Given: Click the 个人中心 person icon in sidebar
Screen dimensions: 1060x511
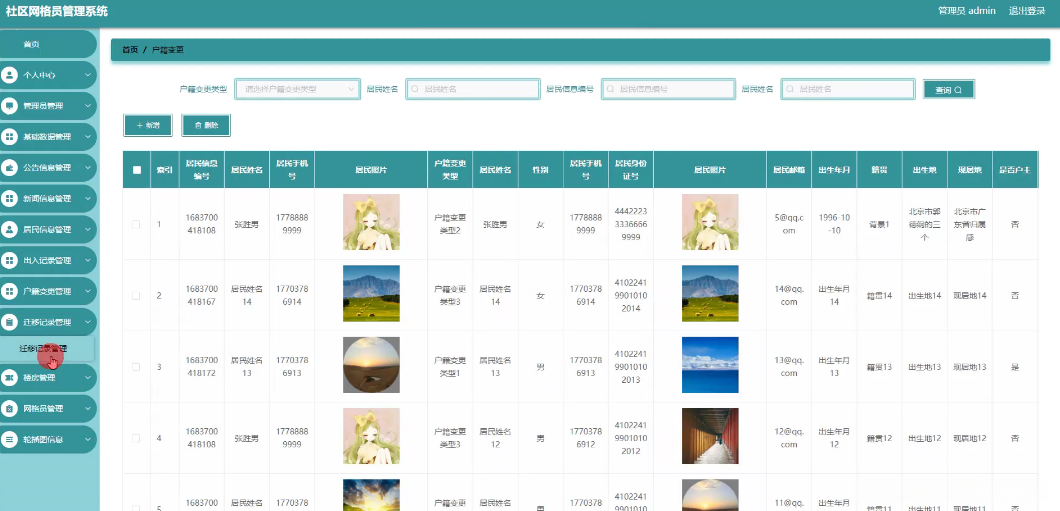Looking at the screenshot, I should point(9,75).
